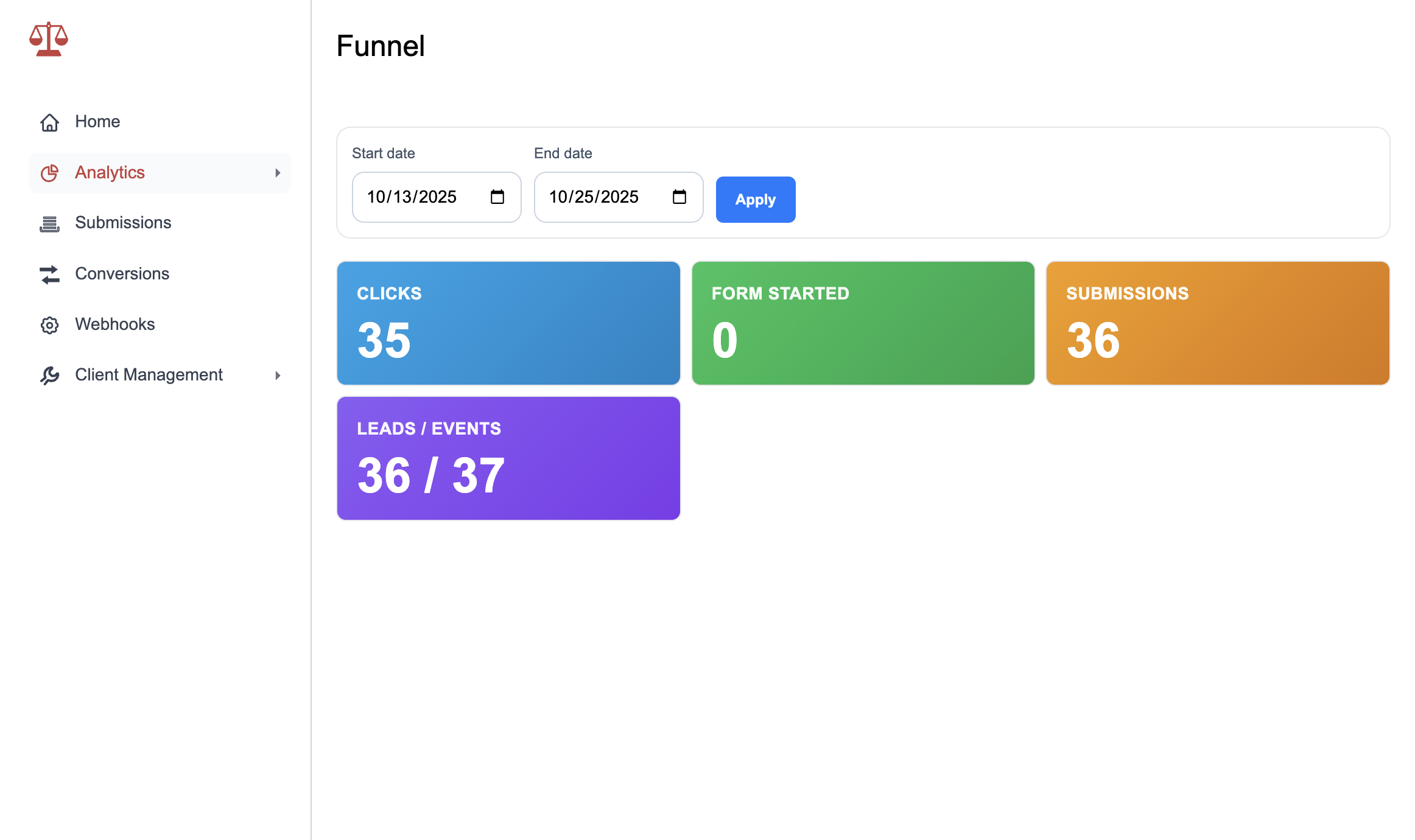Viewport: 1415px width, 840px height.
Task: Select the purple LEADS / EVENTS card
Action: (508, 458)
